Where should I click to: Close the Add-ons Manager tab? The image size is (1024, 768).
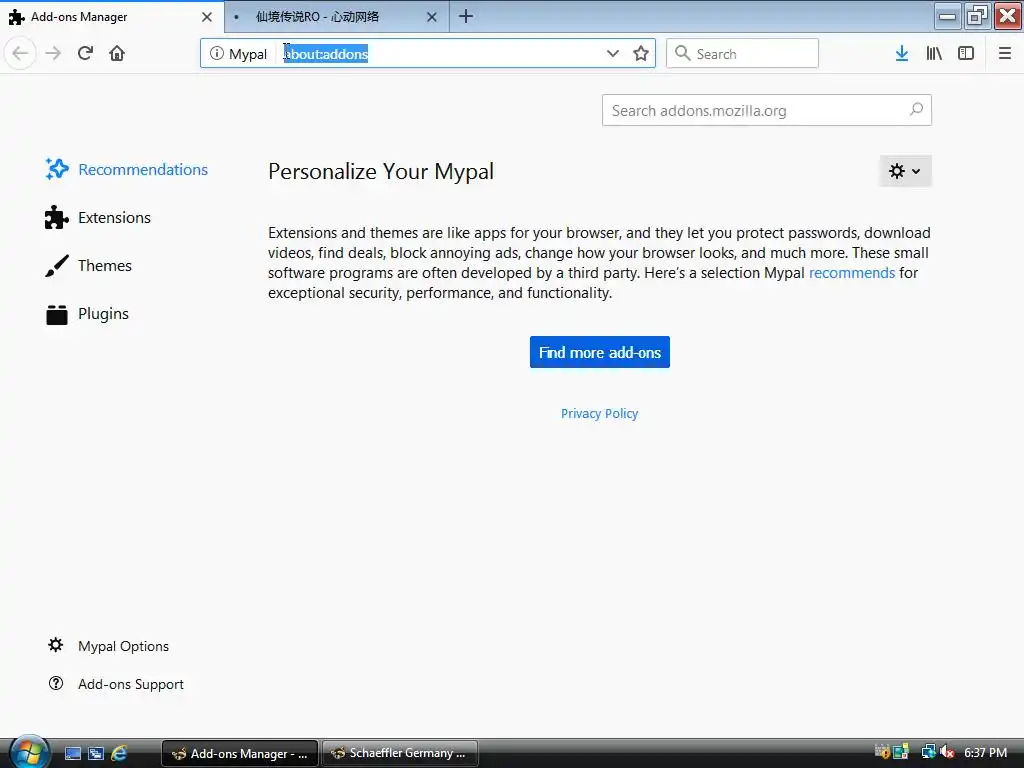pos(206,17)
